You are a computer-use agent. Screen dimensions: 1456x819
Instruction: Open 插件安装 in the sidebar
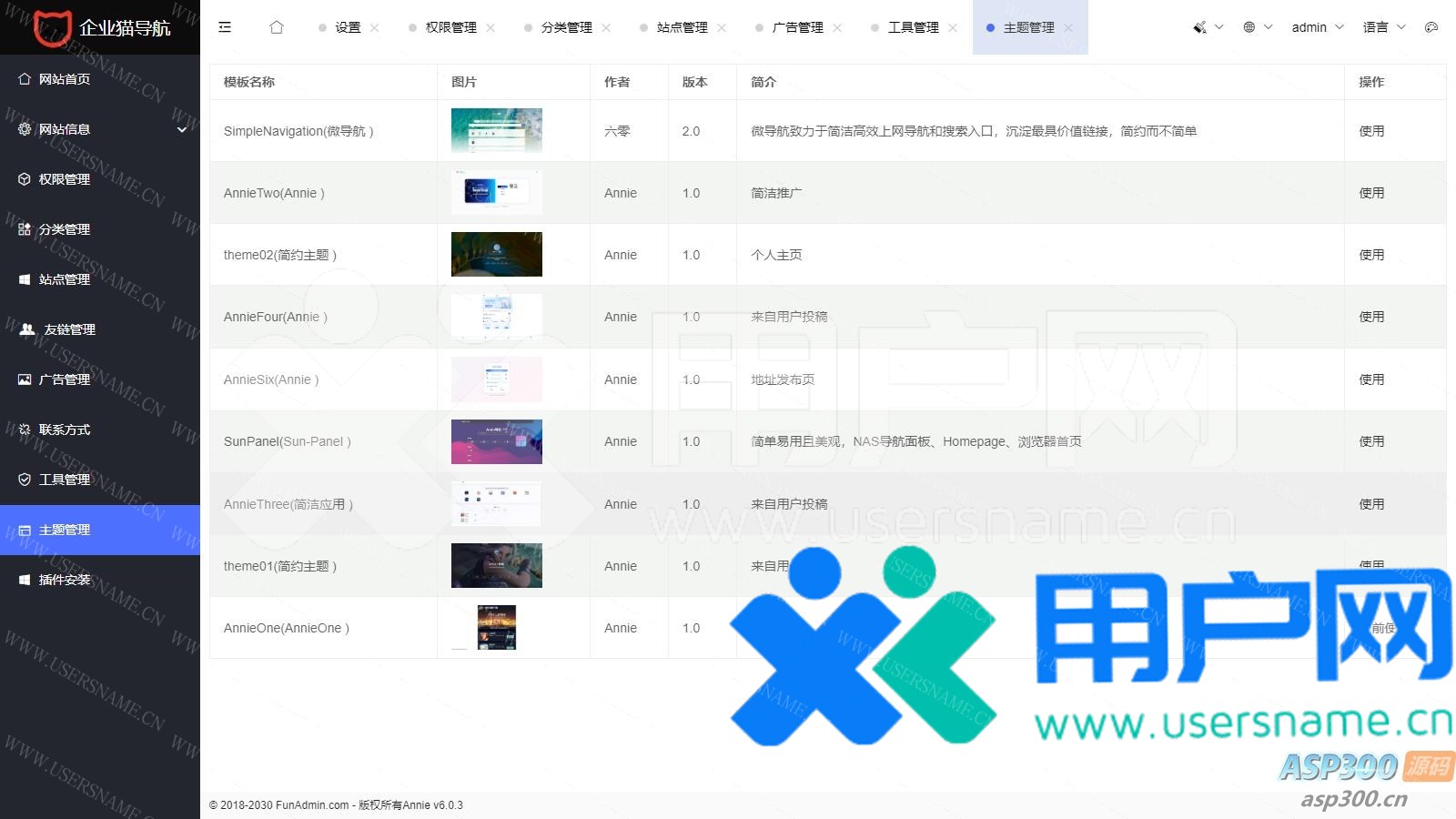pyautogui.click(x=65, y=580)
